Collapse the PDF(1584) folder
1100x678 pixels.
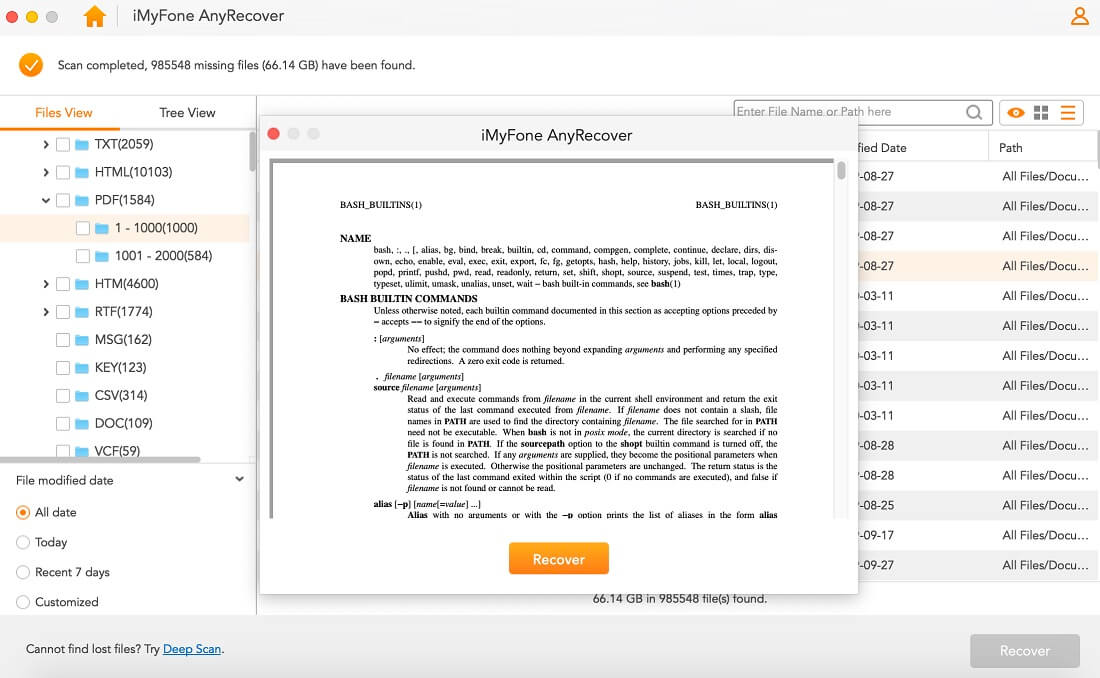pyautogui.click(x=45, y=199)
